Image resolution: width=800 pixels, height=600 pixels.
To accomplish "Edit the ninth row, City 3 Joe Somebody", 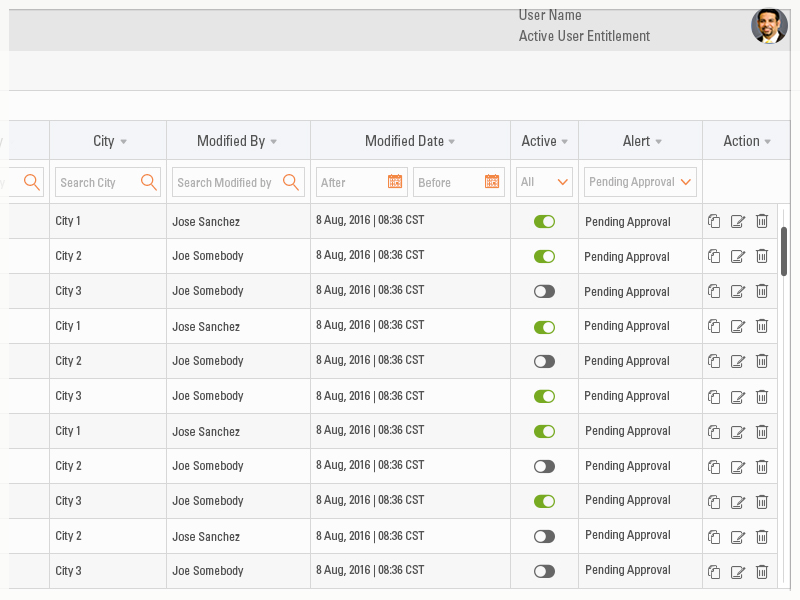I will [738, 502].
